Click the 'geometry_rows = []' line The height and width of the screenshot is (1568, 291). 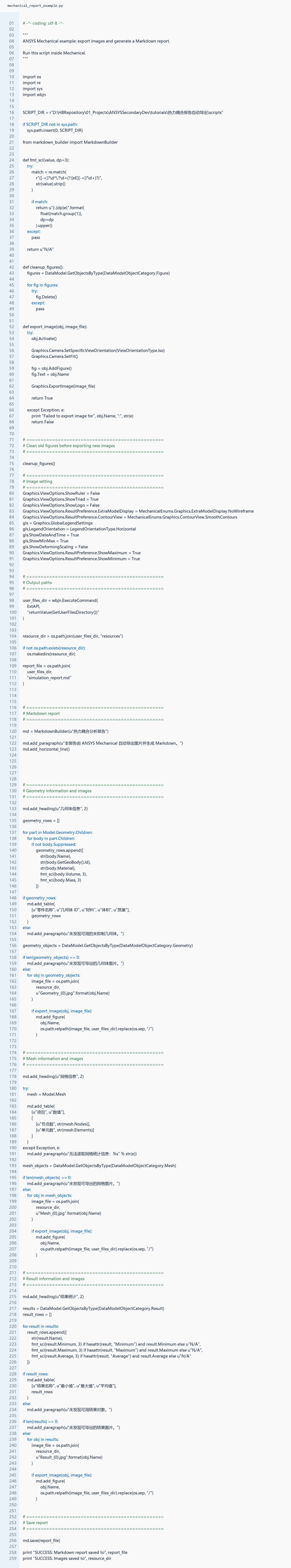(x=41, y=820)
